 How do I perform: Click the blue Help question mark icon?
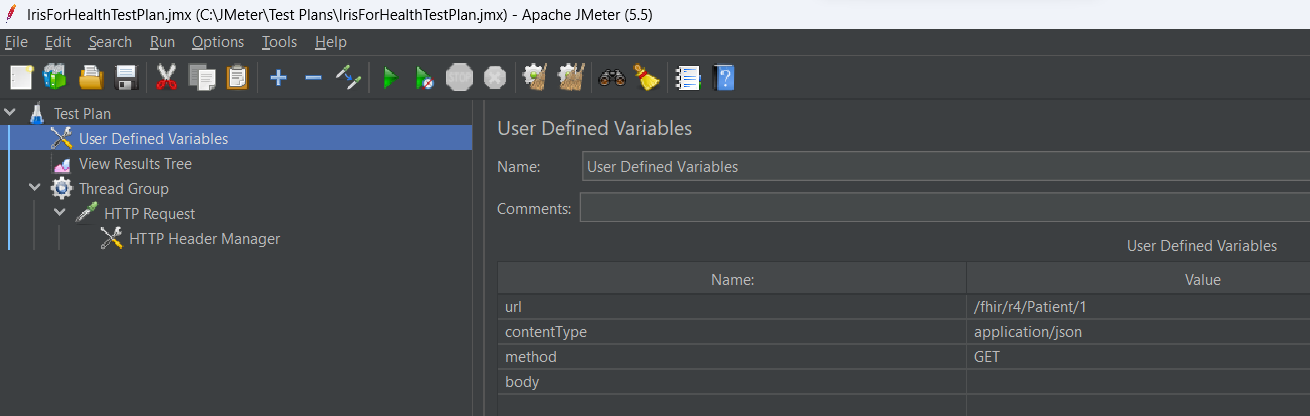click(723, 77)
